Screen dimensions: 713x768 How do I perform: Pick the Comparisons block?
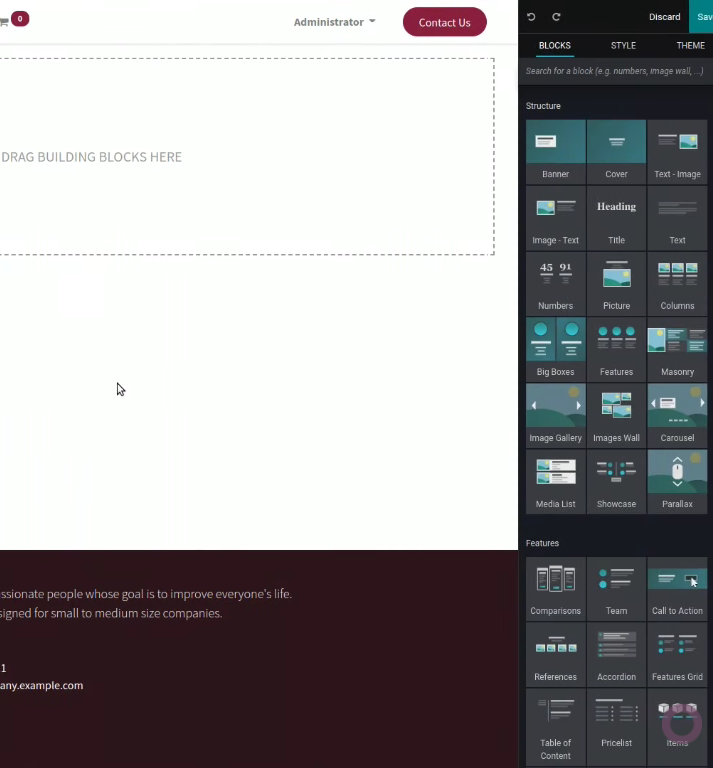point(555,589)
